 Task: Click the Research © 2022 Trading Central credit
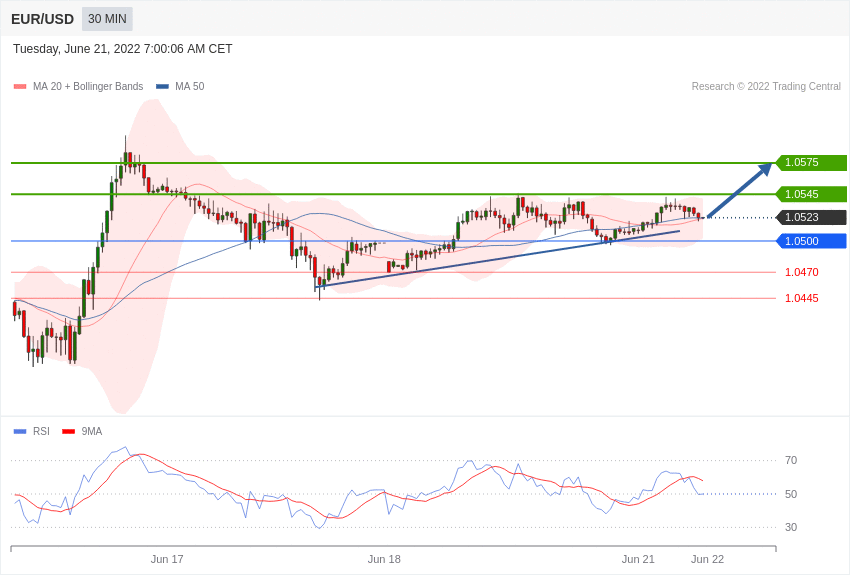click(766, 86)
